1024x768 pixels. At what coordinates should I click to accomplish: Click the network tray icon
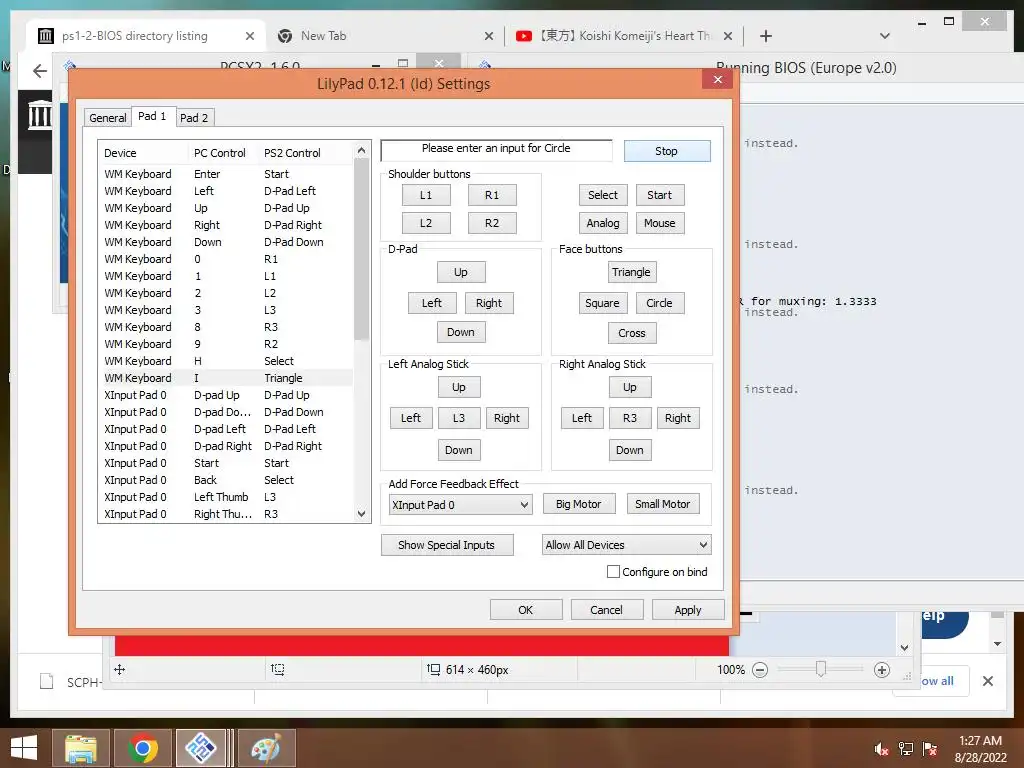pos(906,749)
